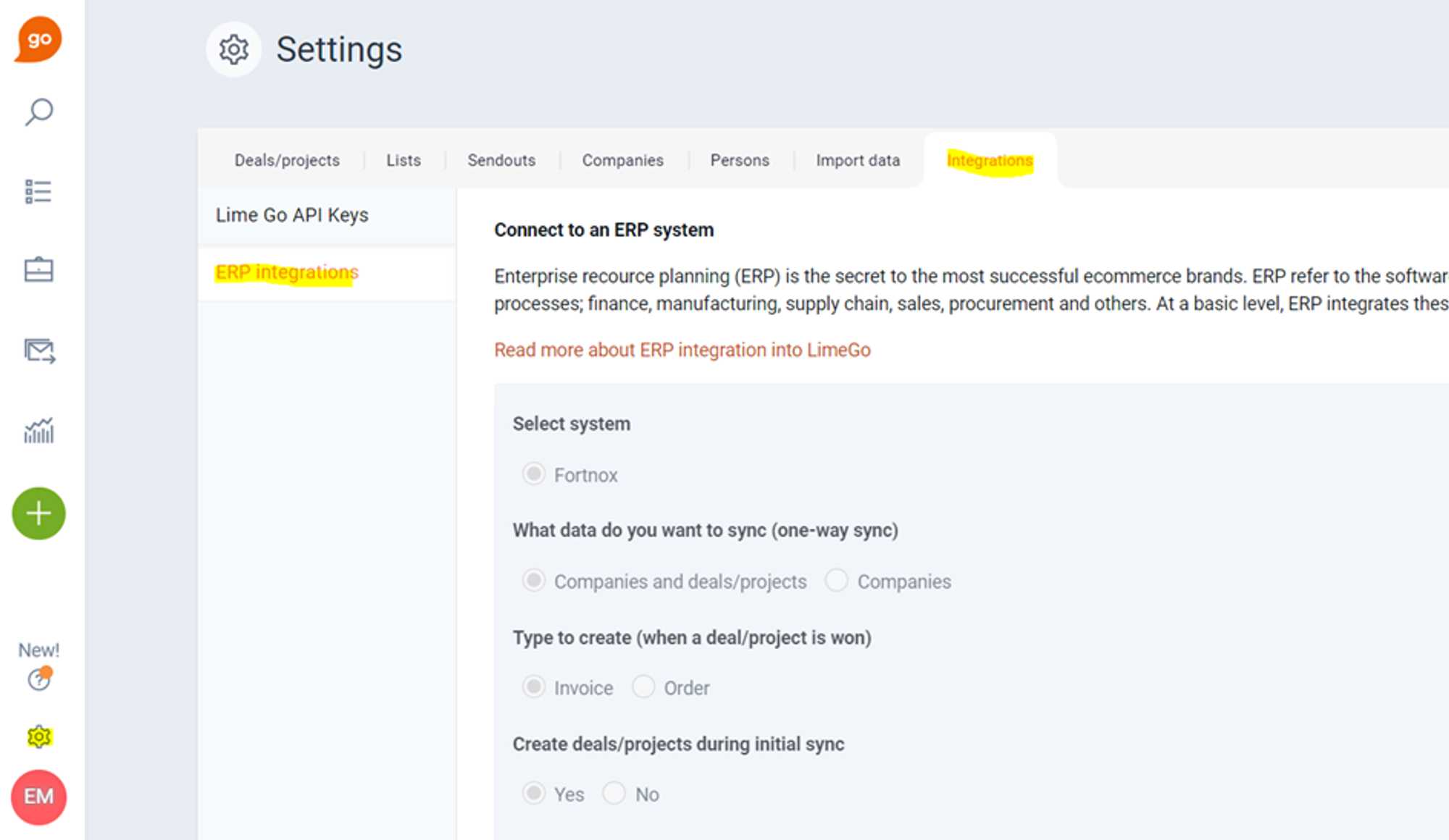This screenshot has height=840, width=1449.
Task: Switch to the Integrations tab
Action: (x=990, y=160)
